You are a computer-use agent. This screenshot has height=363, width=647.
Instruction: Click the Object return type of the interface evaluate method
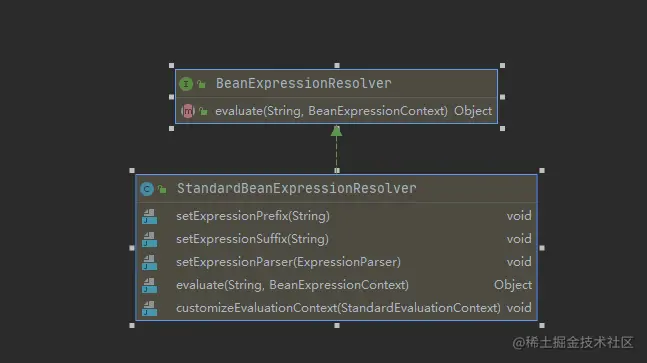coord(473,111)
